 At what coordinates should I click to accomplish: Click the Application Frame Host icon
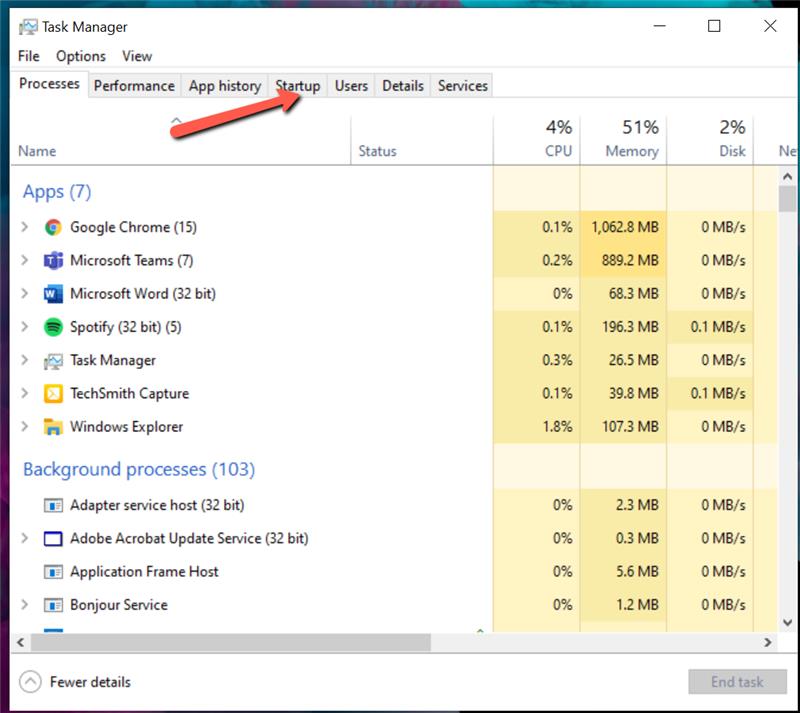[53, 572]
